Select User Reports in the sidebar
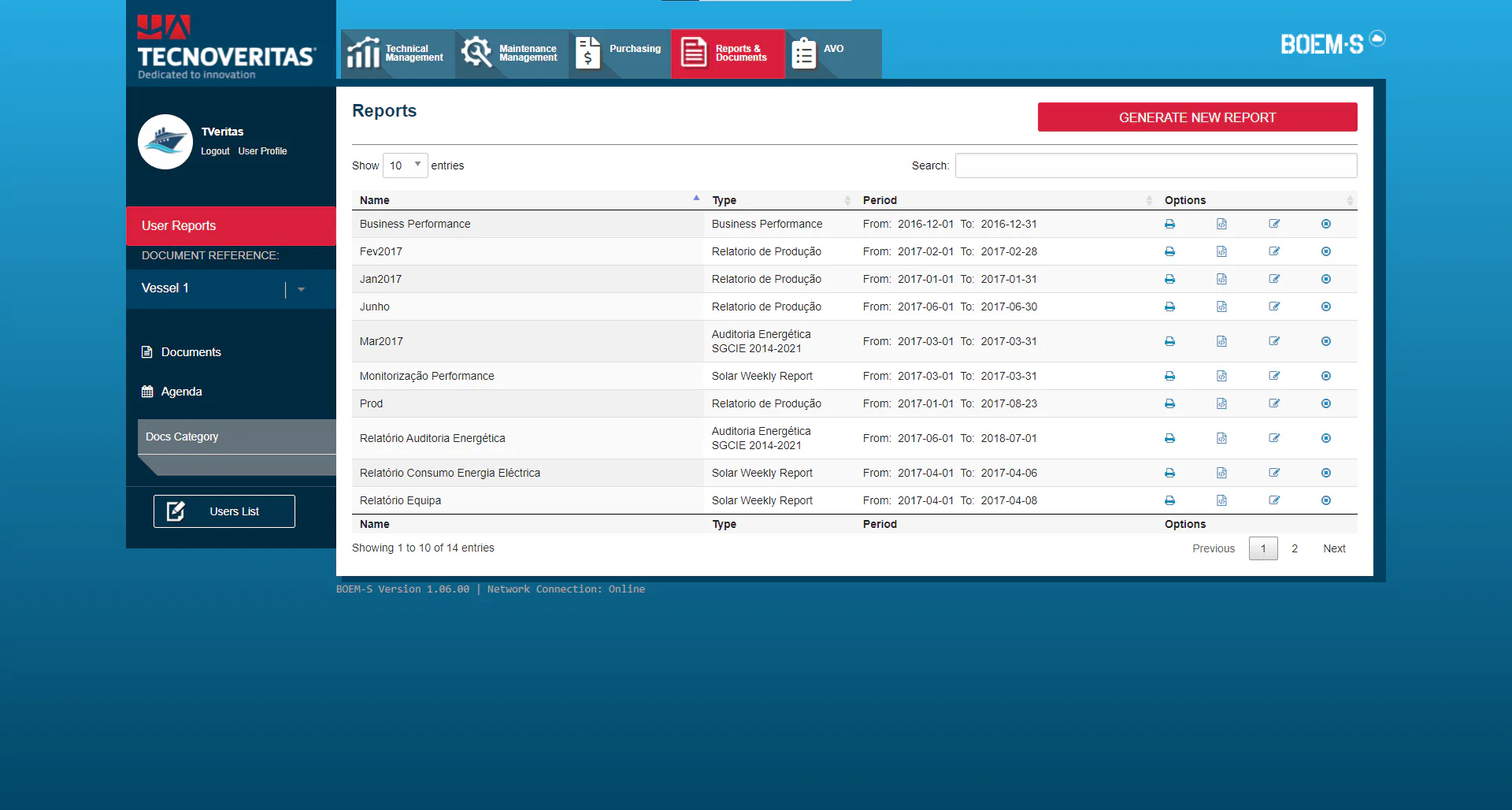Viewport: 1512px width, 810px height. pyautogui.click(x=231, y=225)
